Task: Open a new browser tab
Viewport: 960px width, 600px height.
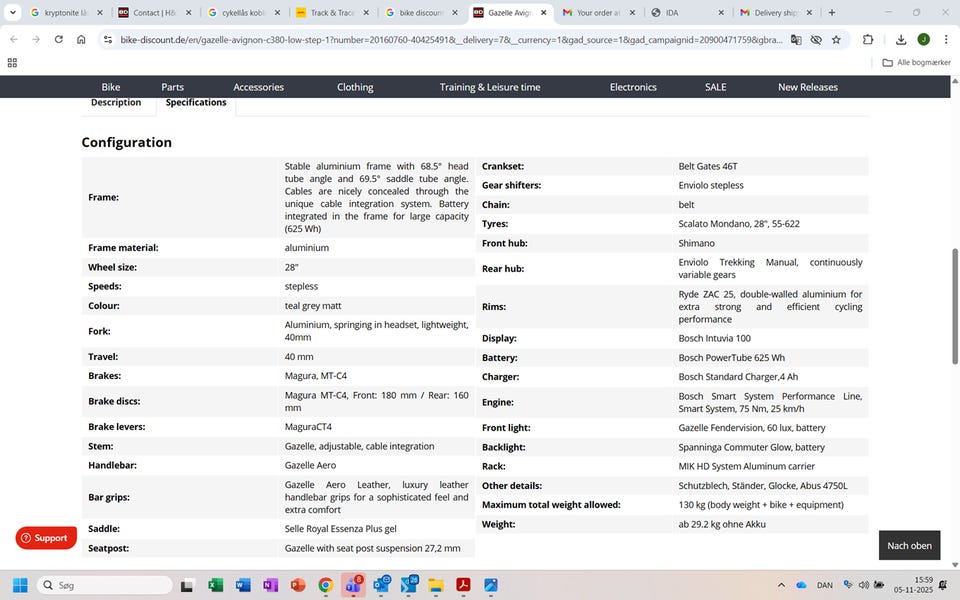Action: 831,12
